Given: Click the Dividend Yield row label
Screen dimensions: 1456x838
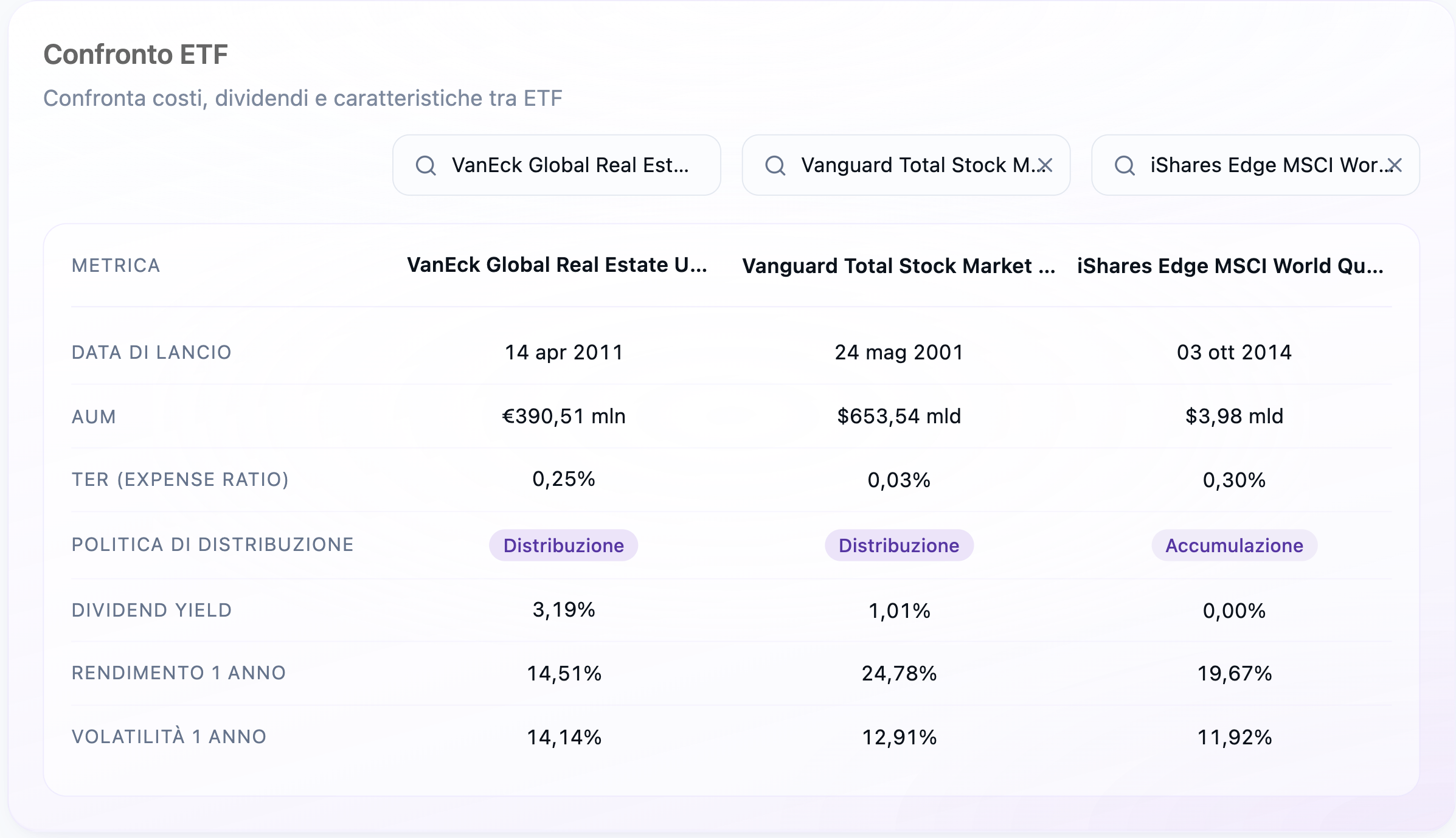Looking at the screenshot, I should click(x=152, y=610).
